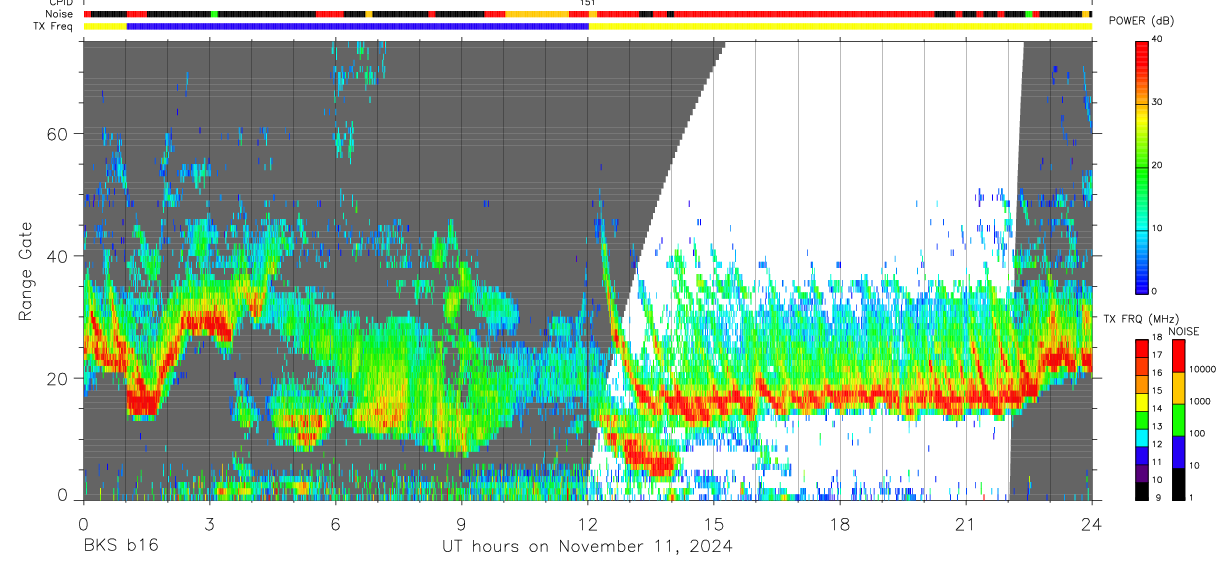The height and width of the screenshot is (567, 1228).
Task: Click the blue segment of the TX Freq strip
Action: click(357, 26)
